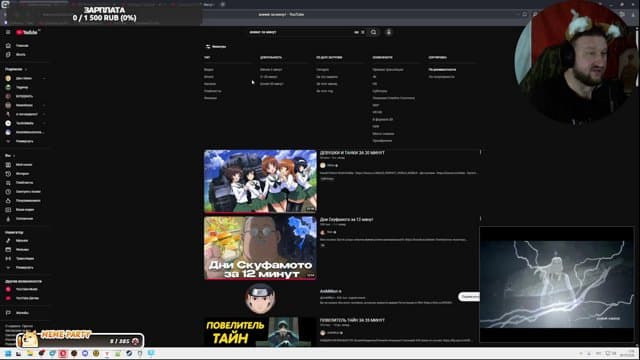Viewport: 640px width, 360px height.
Task: Open three-dots menu for Дни Скуфамото video
Action: coord(480,219)
